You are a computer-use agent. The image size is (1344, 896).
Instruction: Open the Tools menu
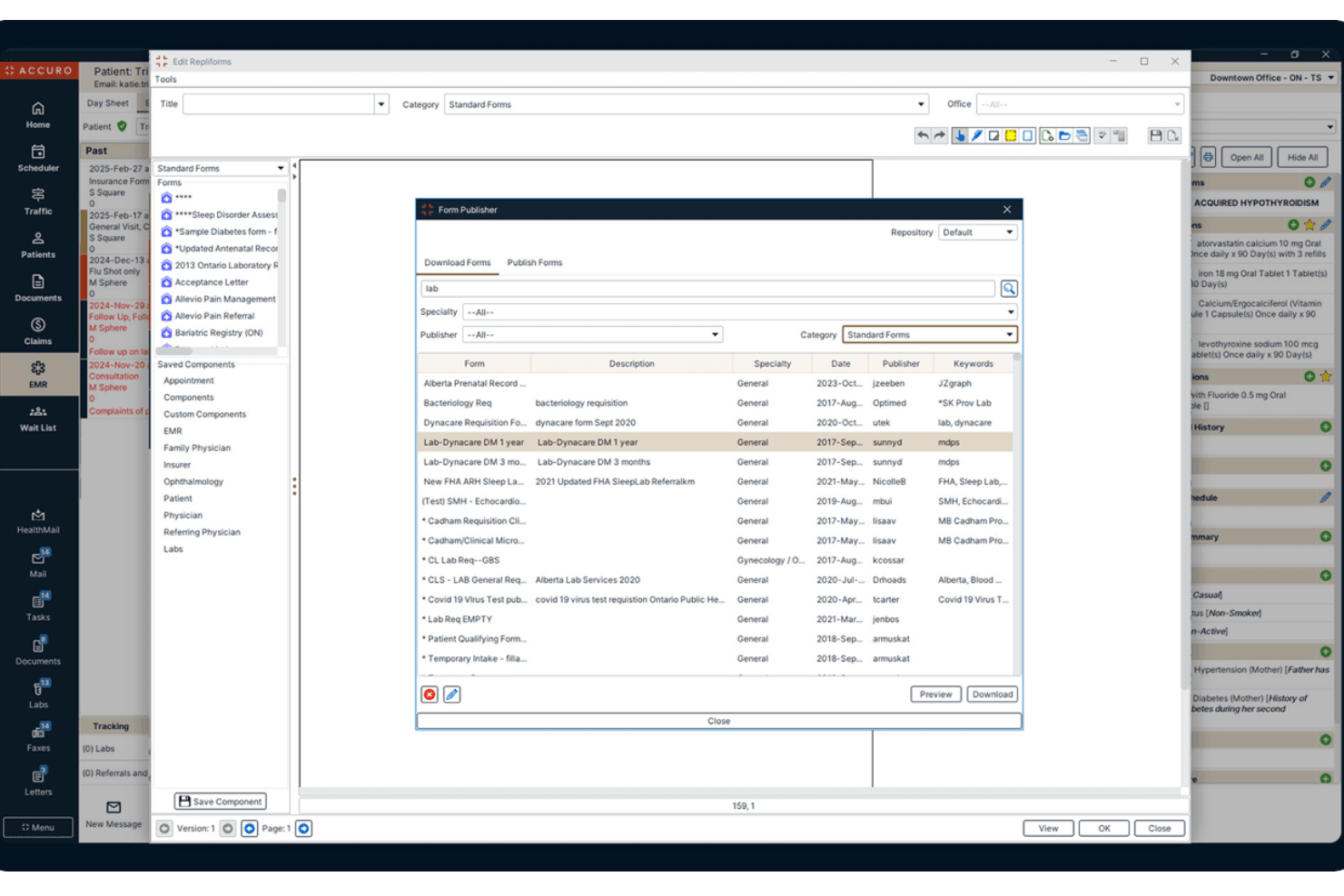coord(165,80)
